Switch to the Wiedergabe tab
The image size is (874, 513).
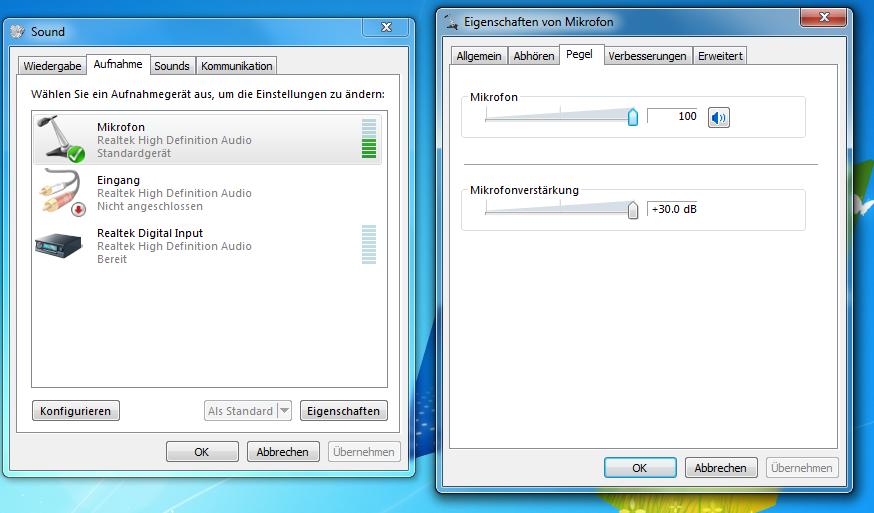[52, 66]
